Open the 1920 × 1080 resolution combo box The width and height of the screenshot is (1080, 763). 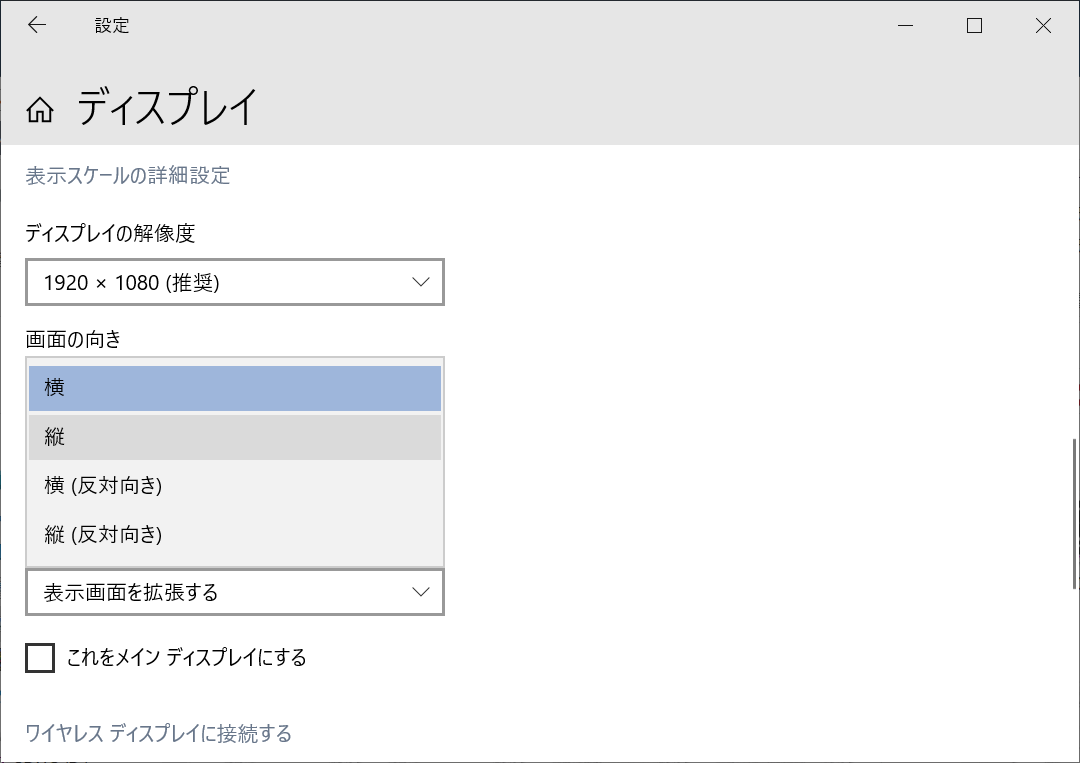[x=235, y=282]
